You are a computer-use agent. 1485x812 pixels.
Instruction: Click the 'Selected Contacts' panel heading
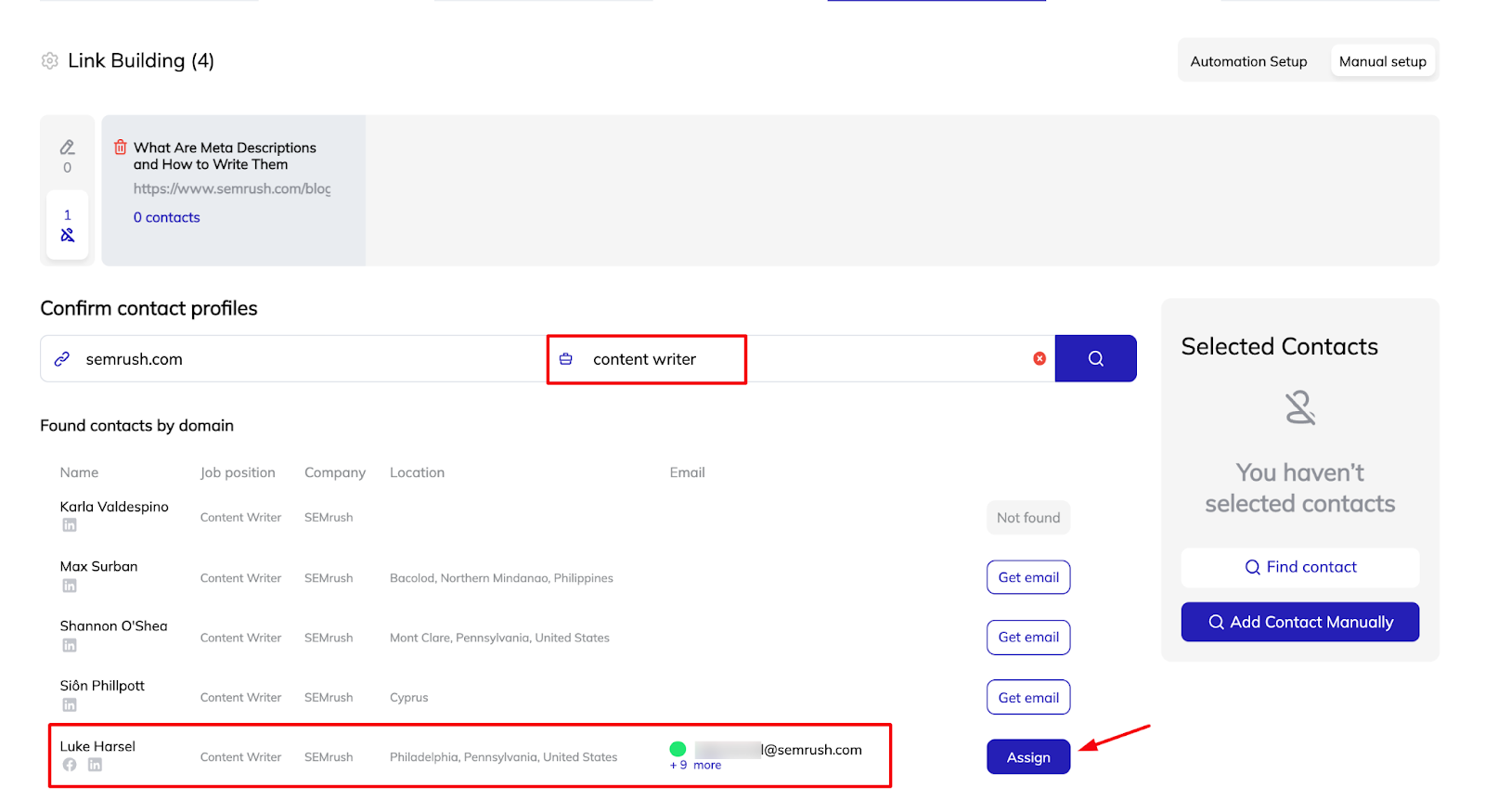tap(1279, 347)
